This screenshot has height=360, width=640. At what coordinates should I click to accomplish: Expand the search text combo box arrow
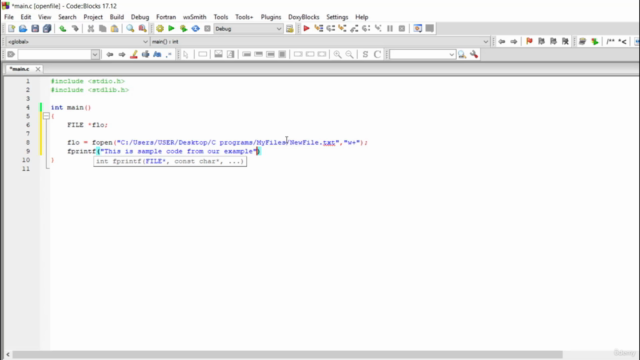(x=95, y=54)
